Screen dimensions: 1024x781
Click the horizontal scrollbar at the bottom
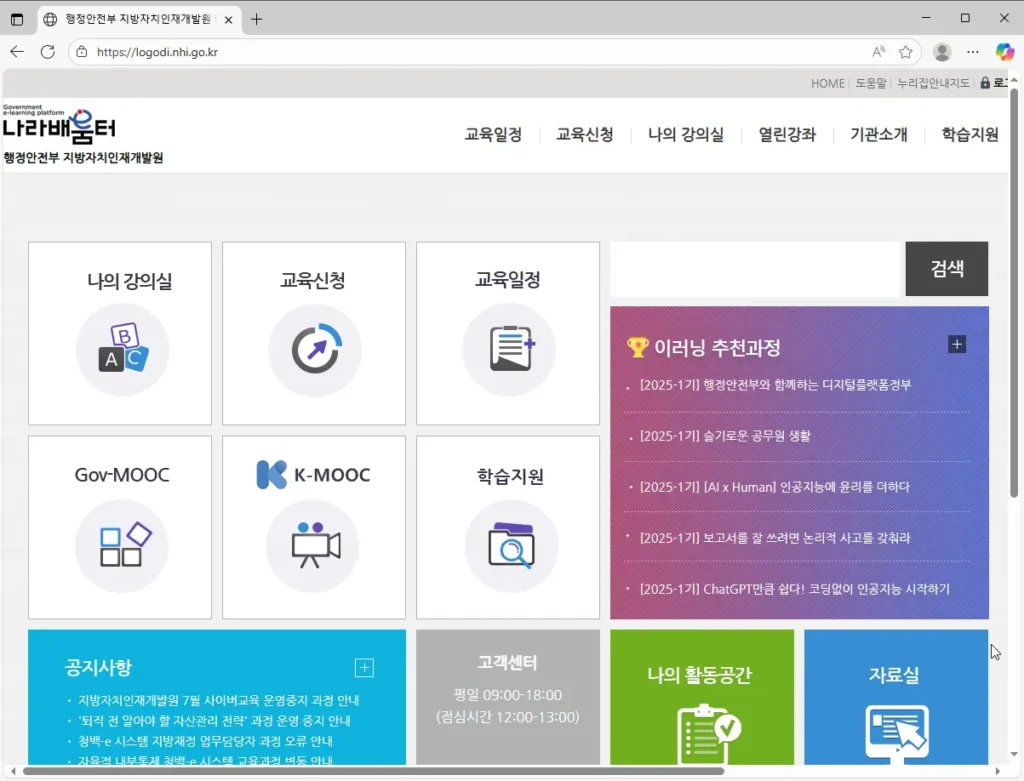370,771
